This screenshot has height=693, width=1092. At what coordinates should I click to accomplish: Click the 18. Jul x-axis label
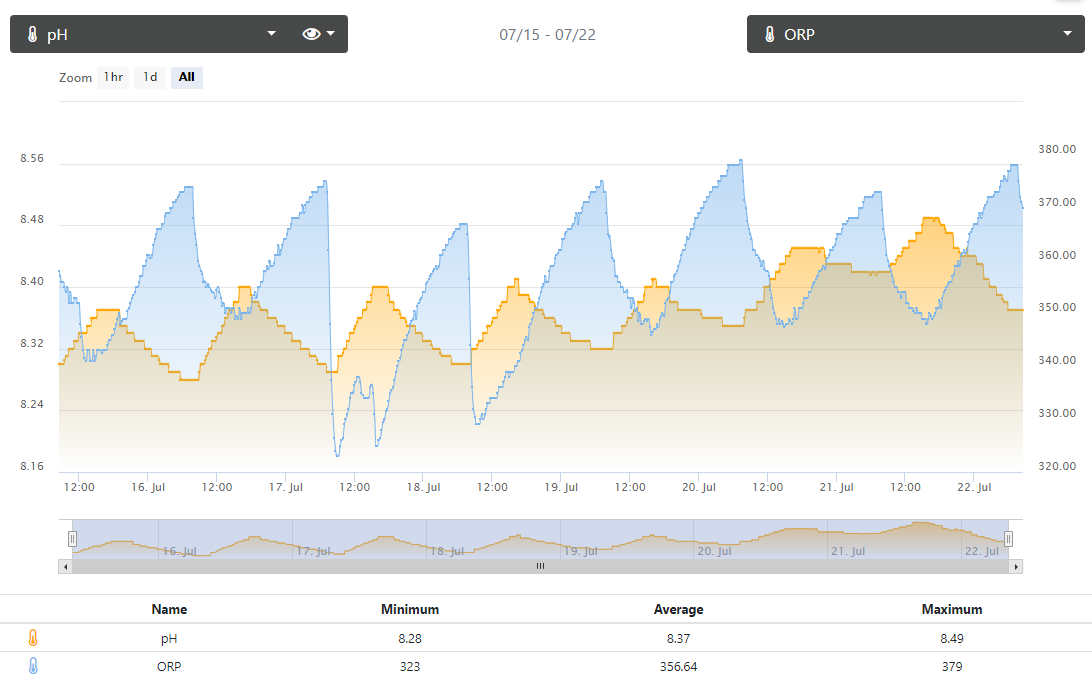tap(423, 488)
